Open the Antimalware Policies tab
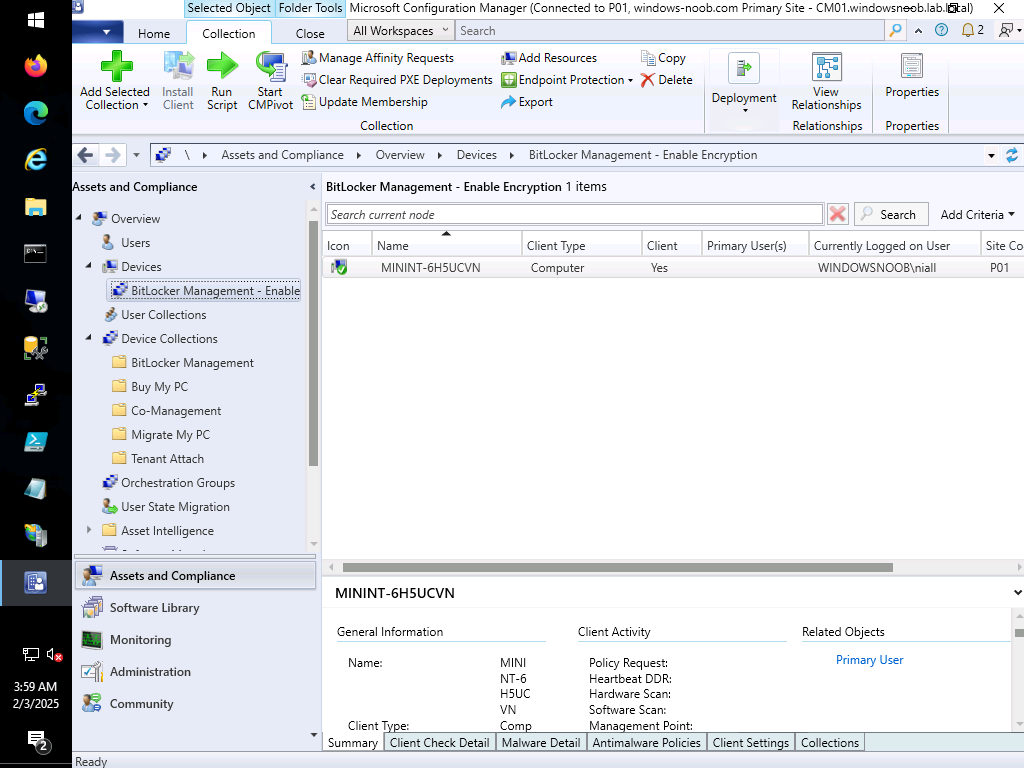This screenshot has height=768, width=1024. [647, 743]
